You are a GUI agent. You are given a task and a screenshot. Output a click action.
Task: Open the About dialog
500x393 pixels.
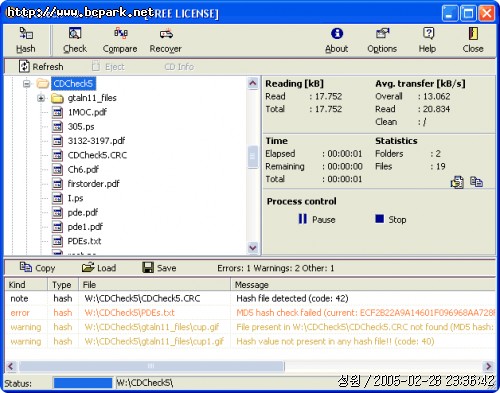pos(337,40)
